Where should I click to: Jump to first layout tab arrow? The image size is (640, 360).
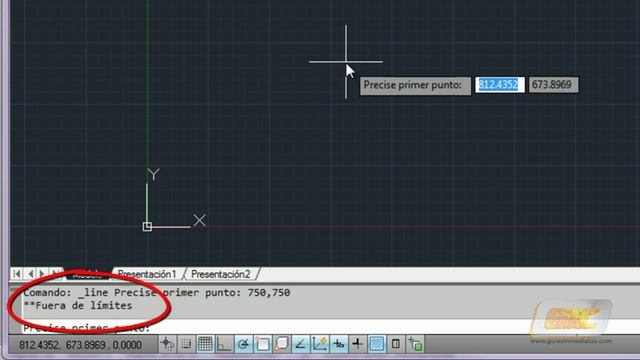[16, 273]
